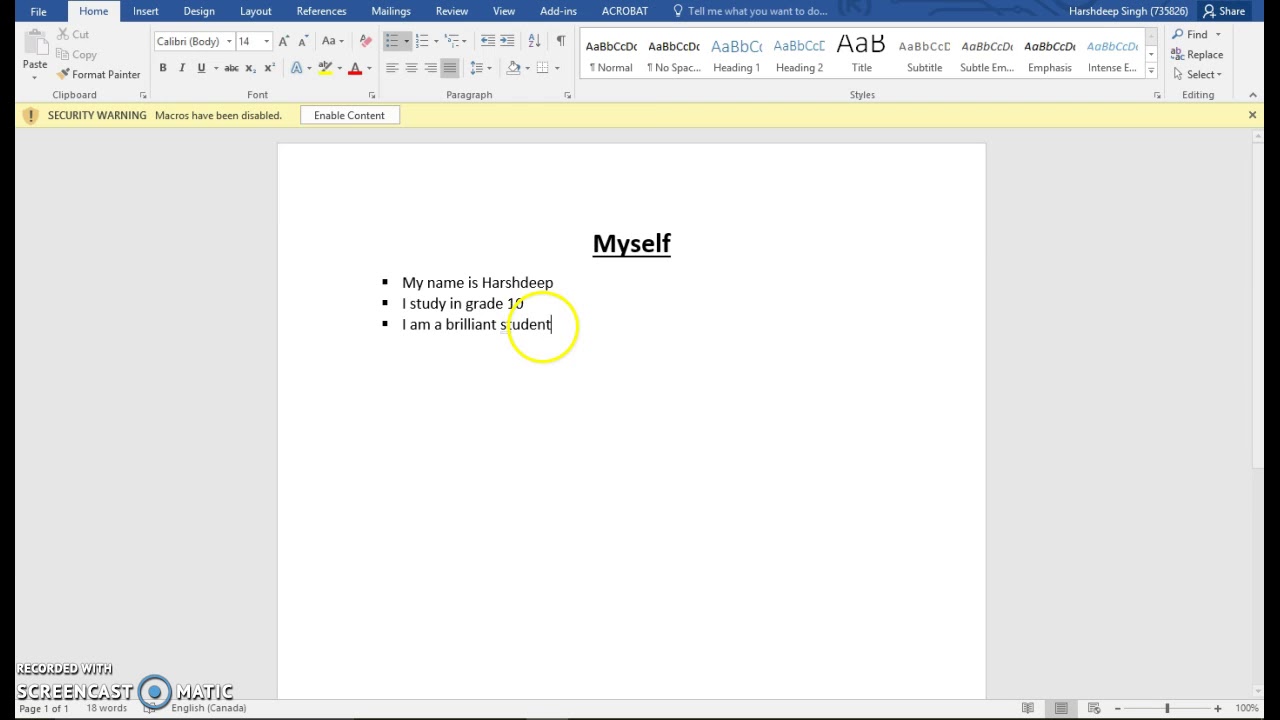
Task: Switch to Print Layout view
Action: [1061, 708]
